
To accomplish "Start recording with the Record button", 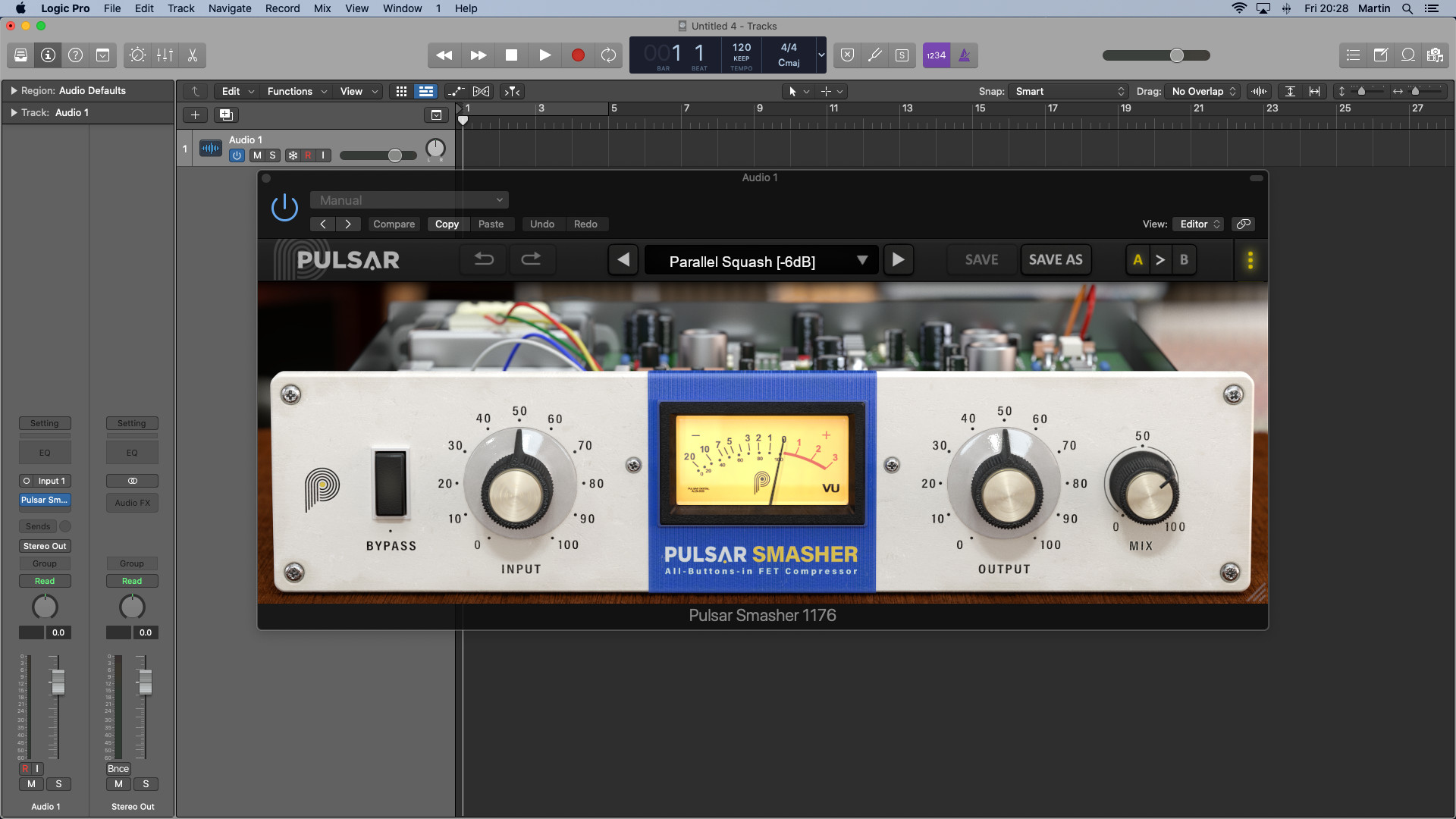I will pyautogui.click(x=578, y=55).
